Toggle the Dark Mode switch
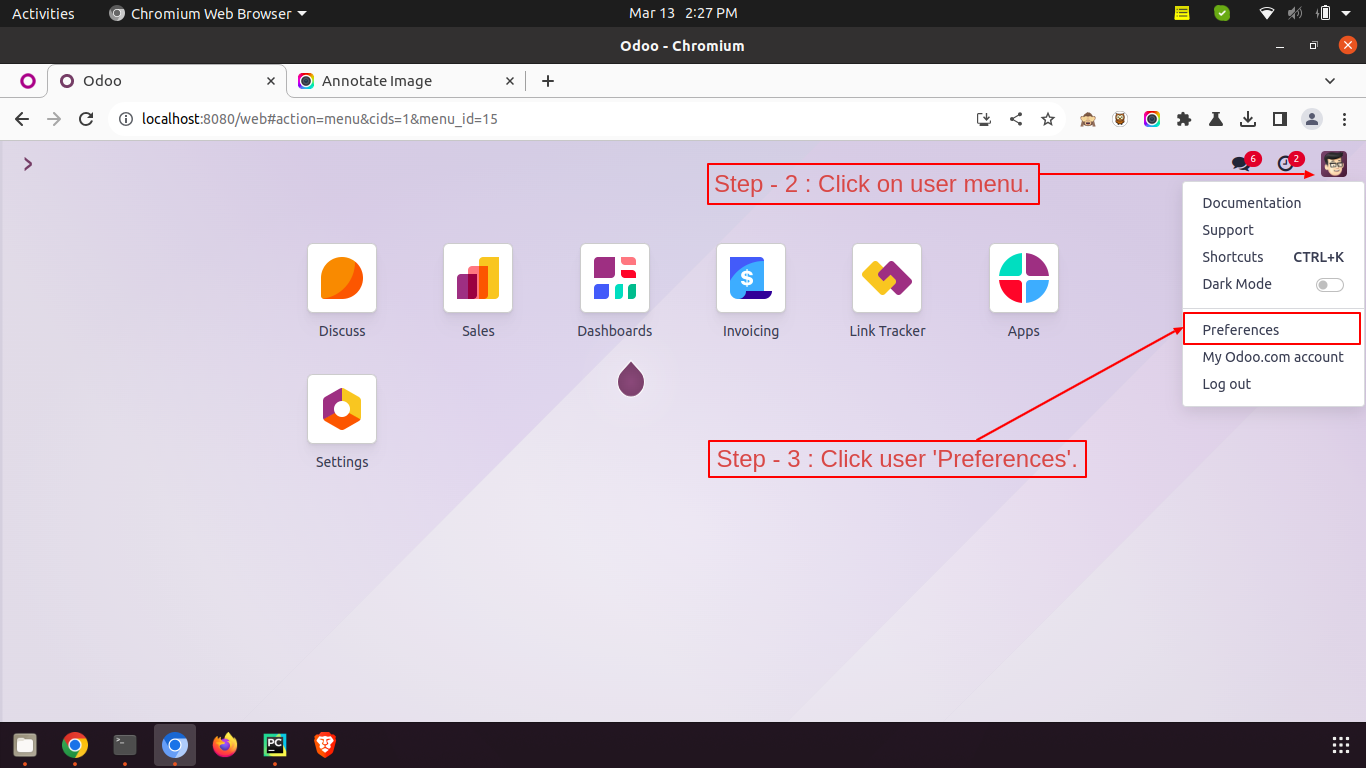 coord(1330,285)
